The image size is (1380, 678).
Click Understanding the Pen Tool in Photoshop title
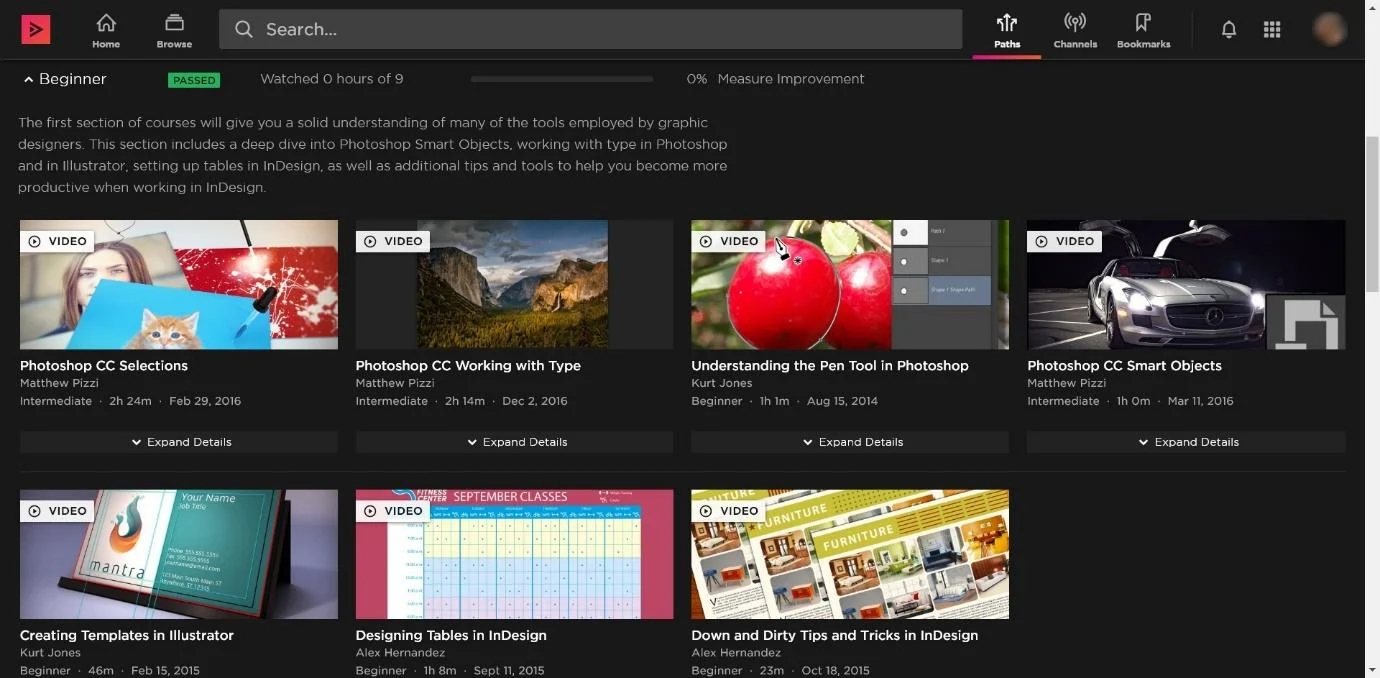pos(830,366)
